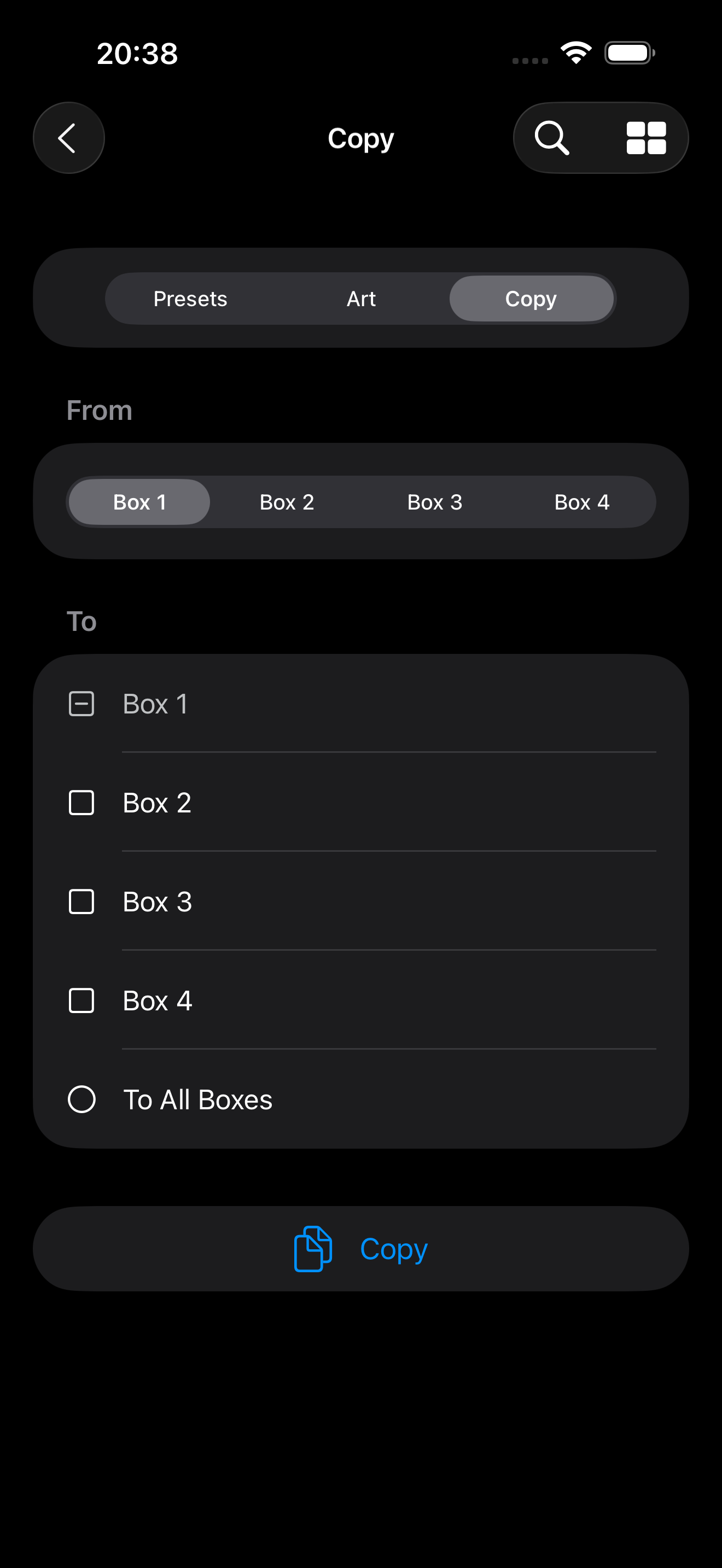Select the To All Boxes radio button
Image resolution: width=722 pixels, height=1568 pixels.
coord(81,1099)
